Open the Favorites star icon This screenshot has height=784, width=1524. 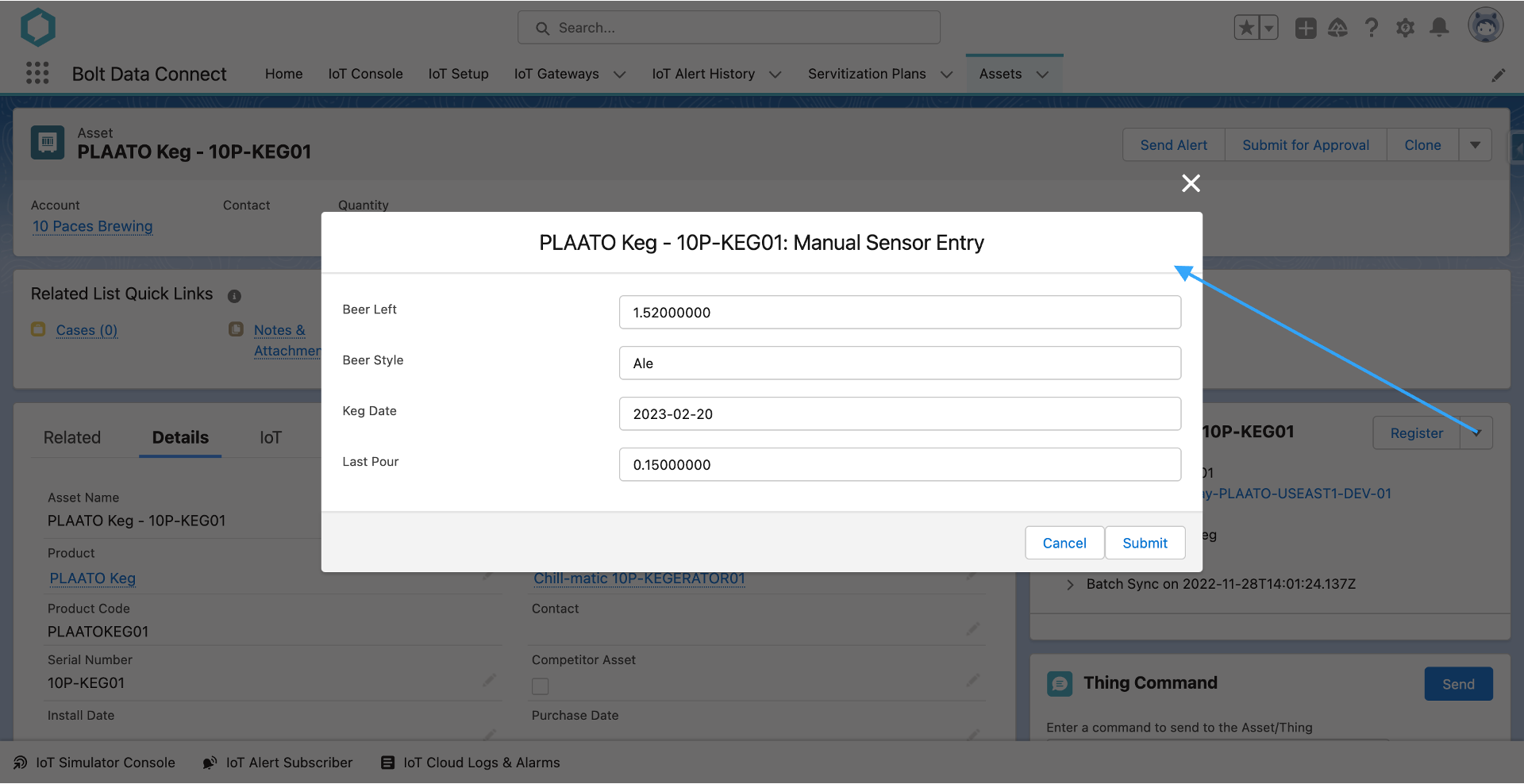[x=1246, y=28]
